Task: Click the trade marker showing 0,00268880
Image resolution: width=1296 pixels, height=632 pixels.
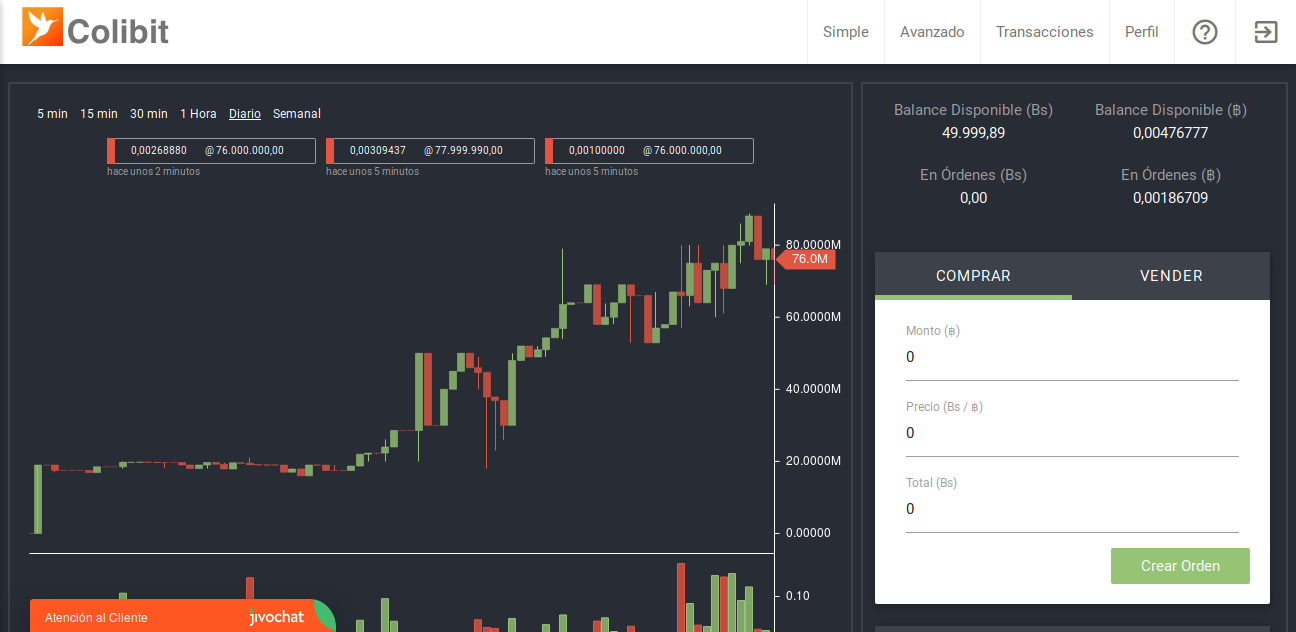Action: click(211, 150)
